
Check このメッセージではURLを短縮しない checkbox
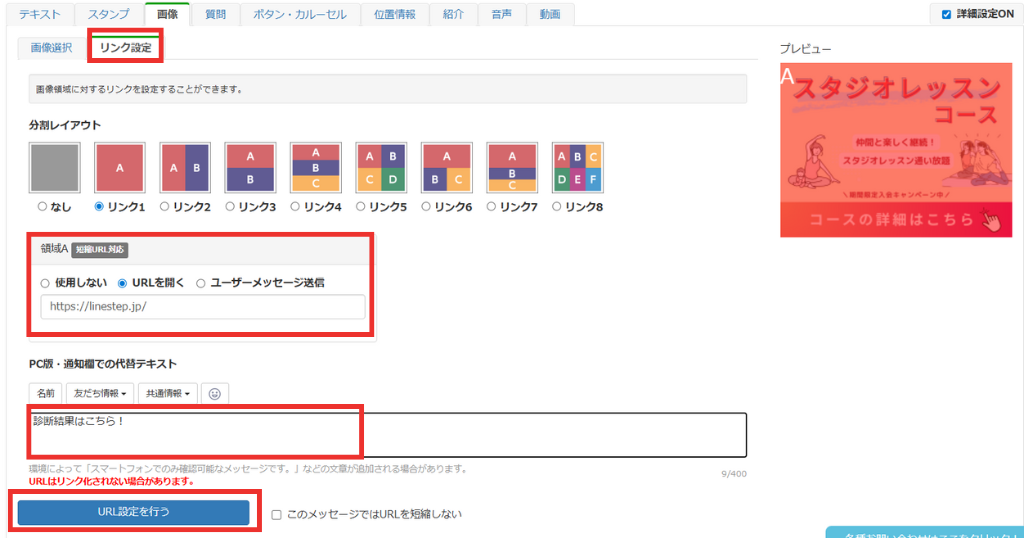277,514
